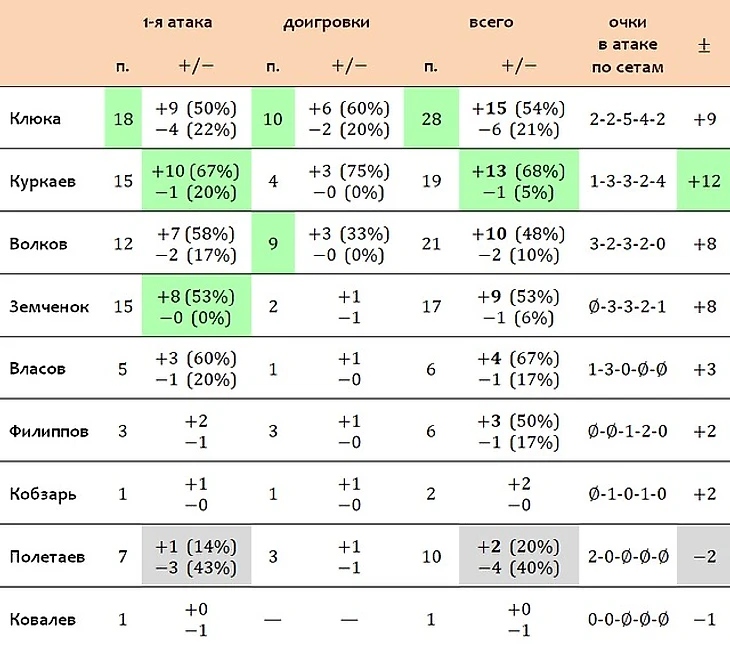Select the Полетаев row label
This screenshot has width=730, height=647.
coord(47,557)
